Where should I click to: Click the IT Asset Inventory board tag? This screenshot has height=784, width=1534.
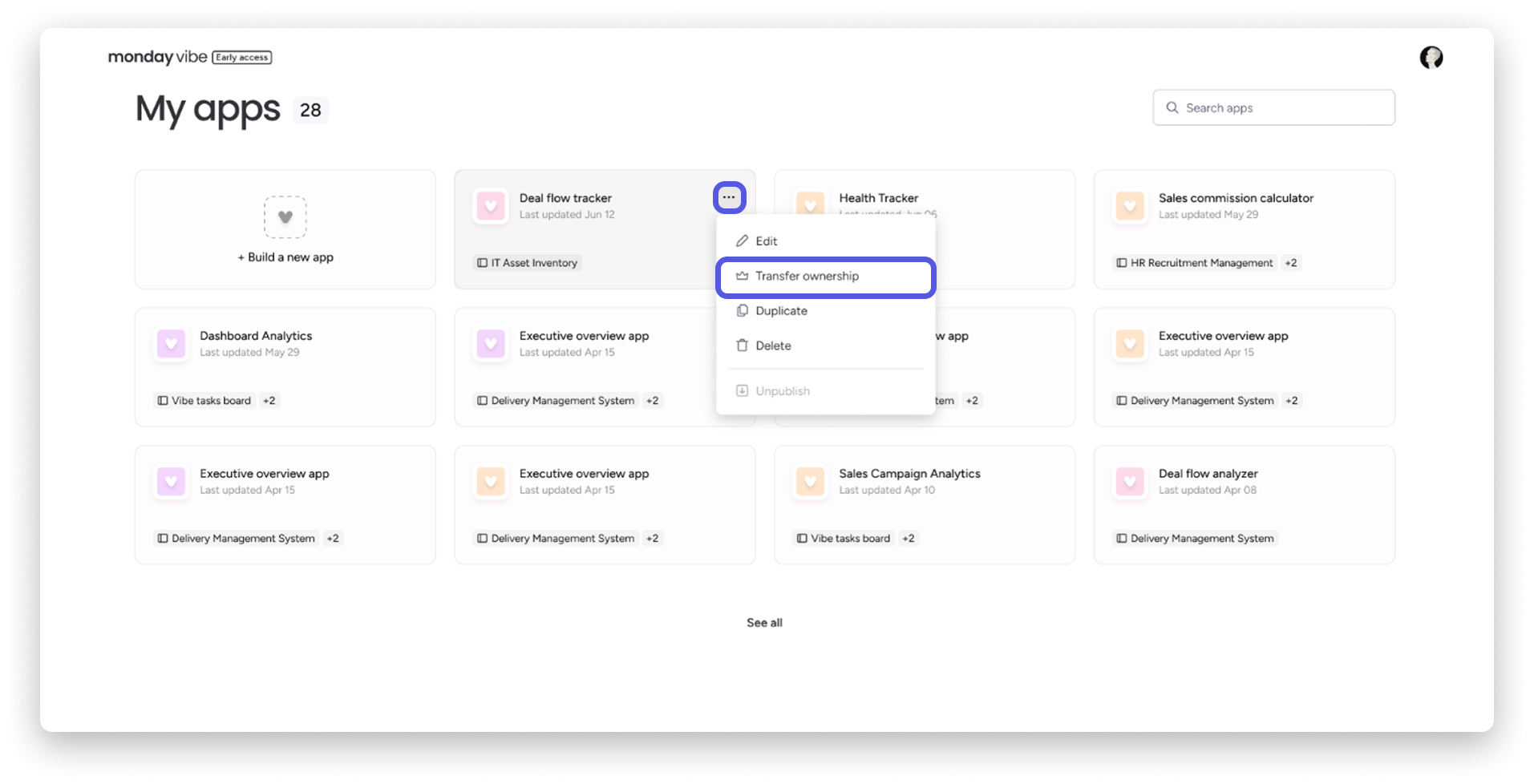(528, 263)
